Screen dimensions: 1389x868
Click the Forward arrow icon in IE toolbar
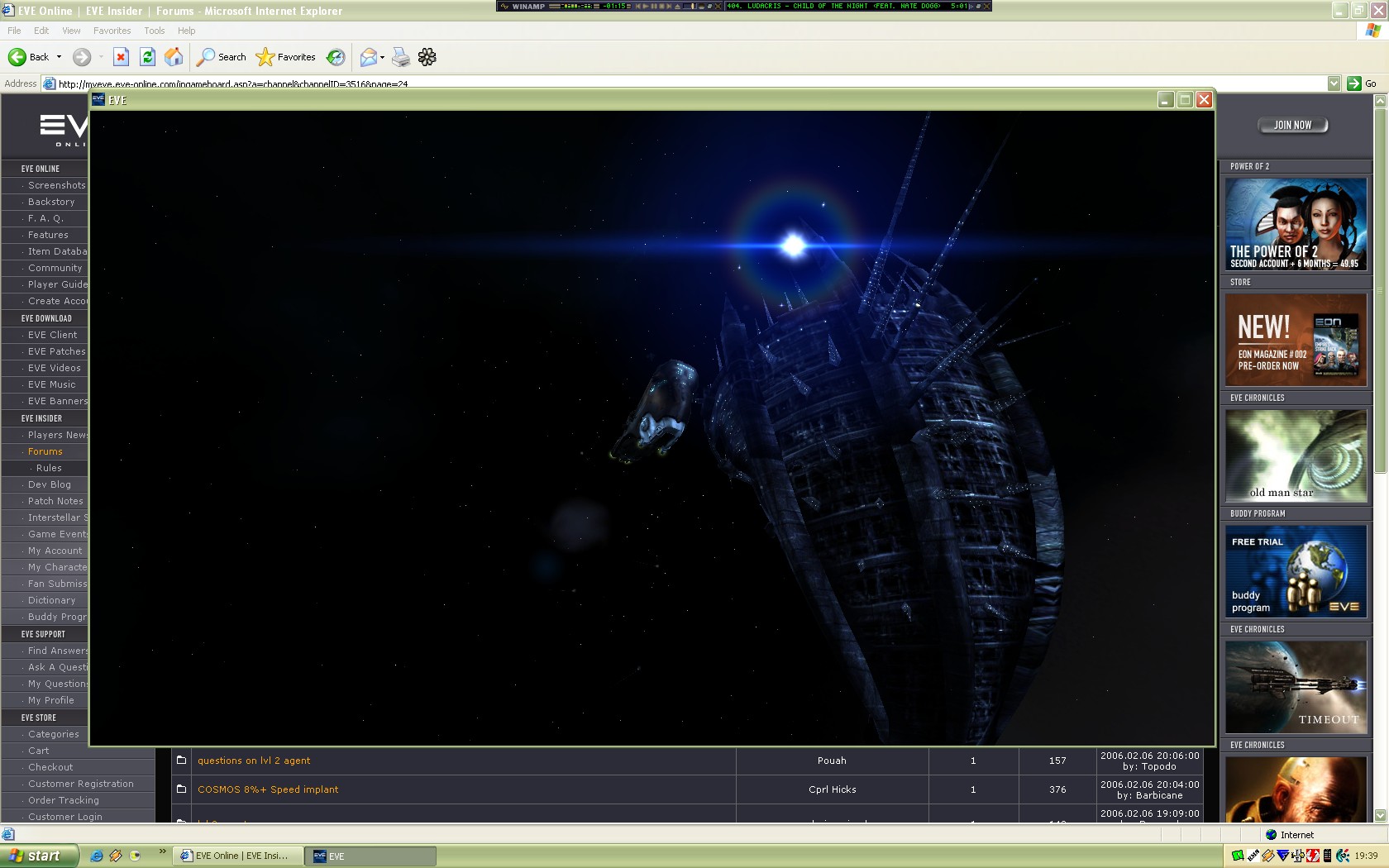81,57
